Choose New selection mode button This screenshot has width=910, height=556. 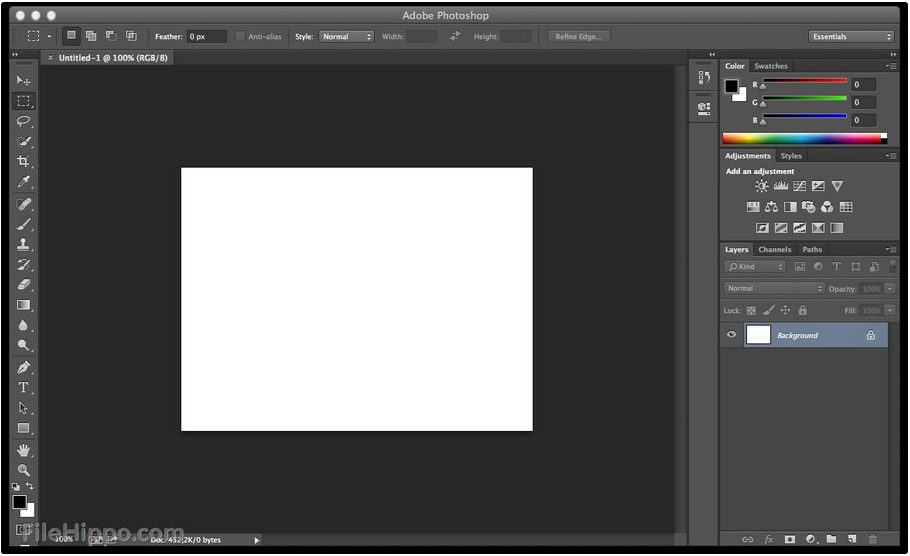click(71, 36)
